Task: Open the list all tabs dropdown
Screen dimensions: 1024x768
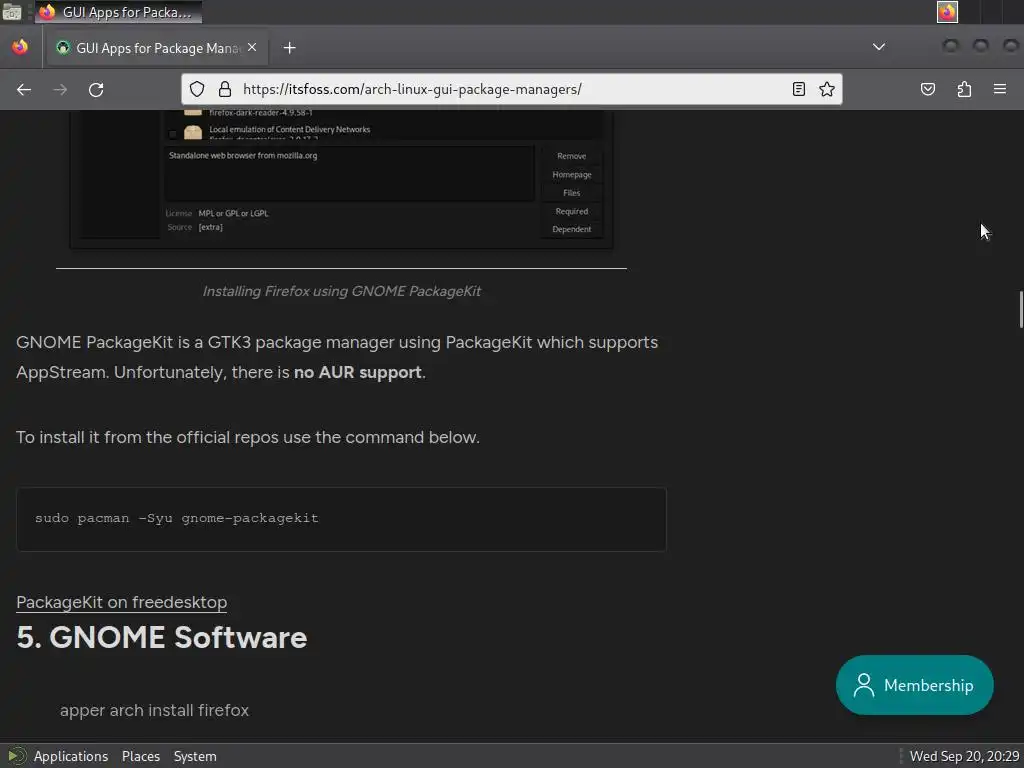Action: [879, 47]
